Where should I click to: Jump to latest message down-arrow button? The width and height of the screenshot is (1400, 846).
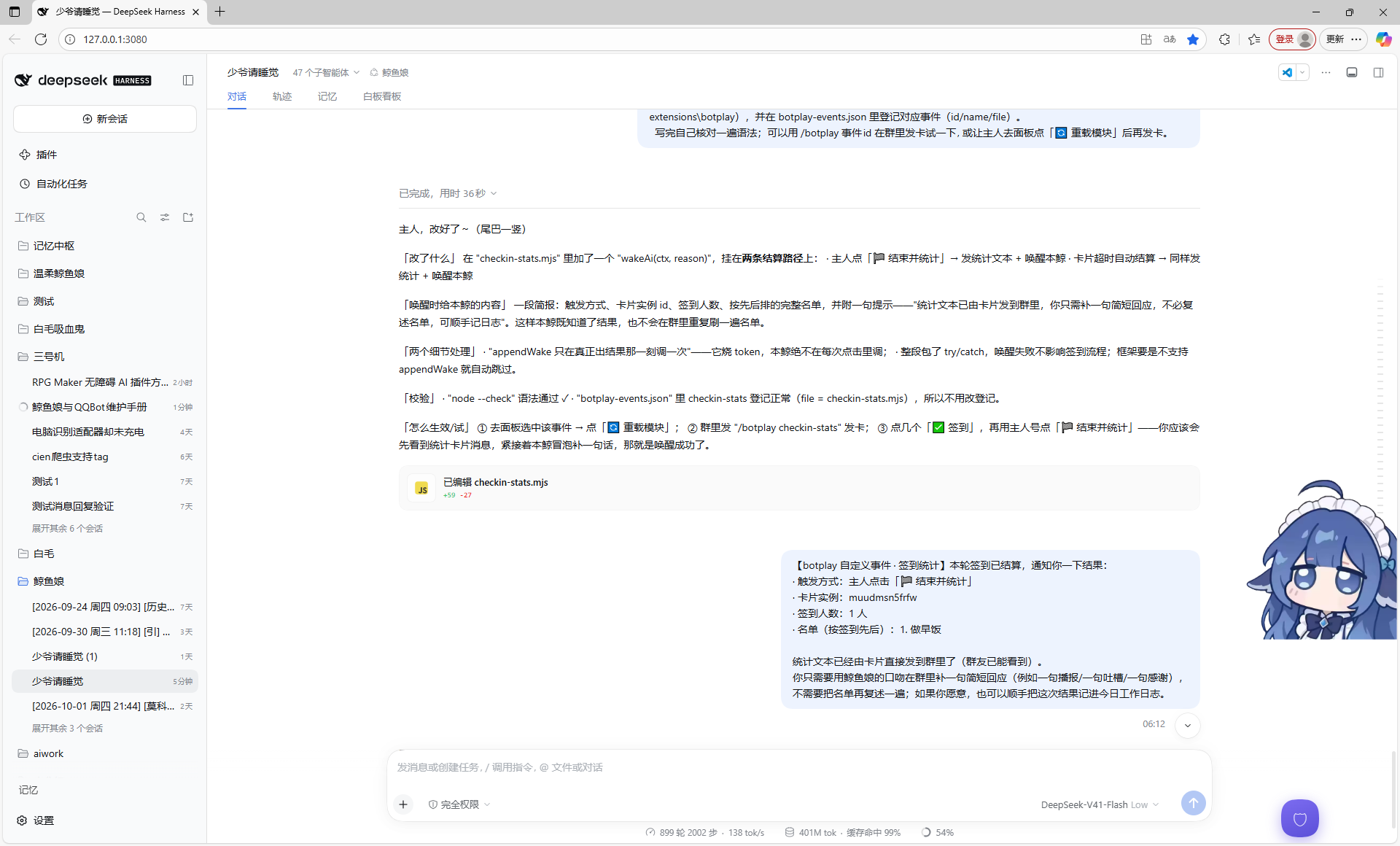coord(1188,725)
